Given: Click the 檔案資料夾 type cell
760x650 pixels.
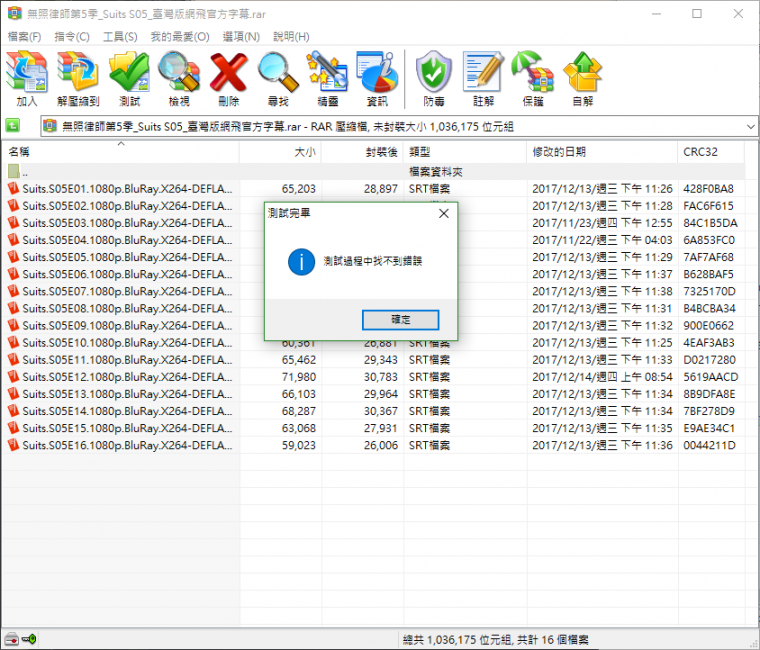Looking at the screenshot, I should click(435, 172).
